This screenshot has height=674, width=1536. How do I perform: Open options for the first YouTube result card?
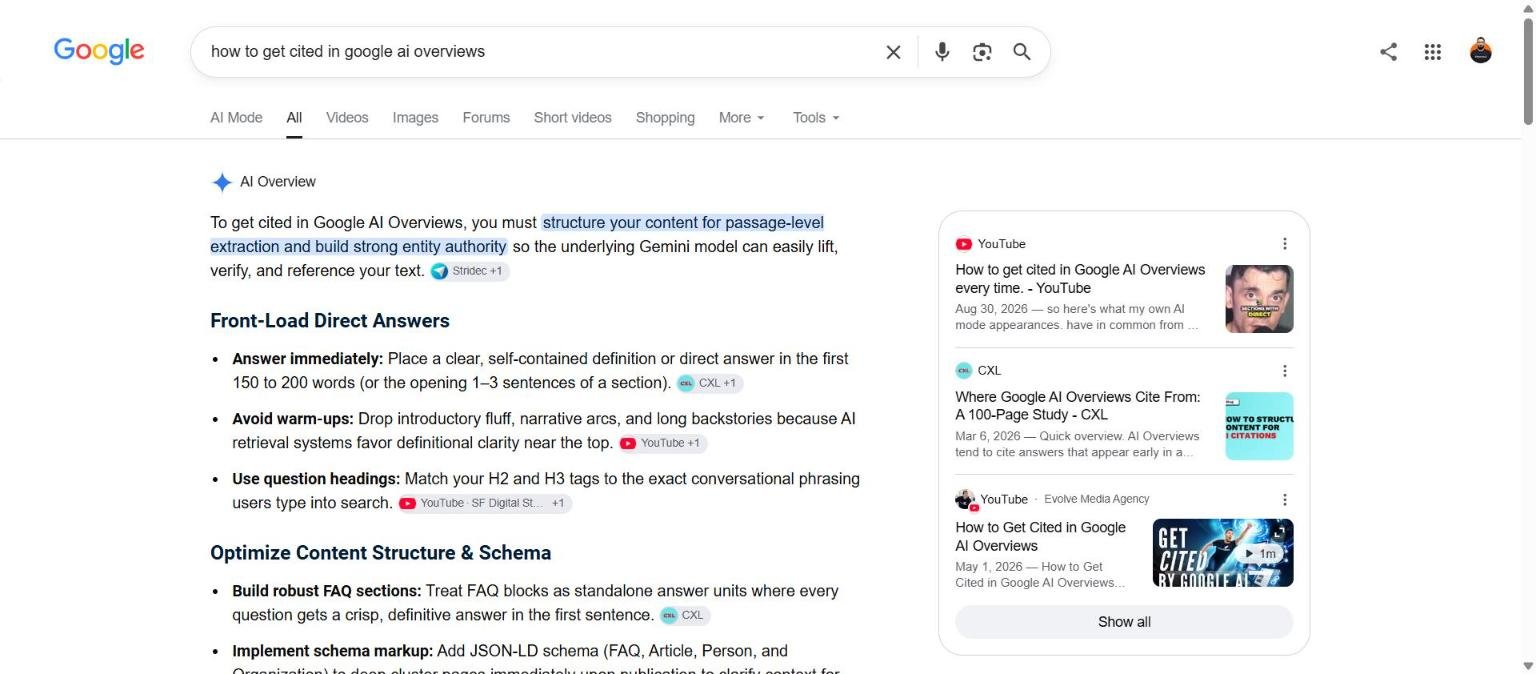pos(1285,244)
